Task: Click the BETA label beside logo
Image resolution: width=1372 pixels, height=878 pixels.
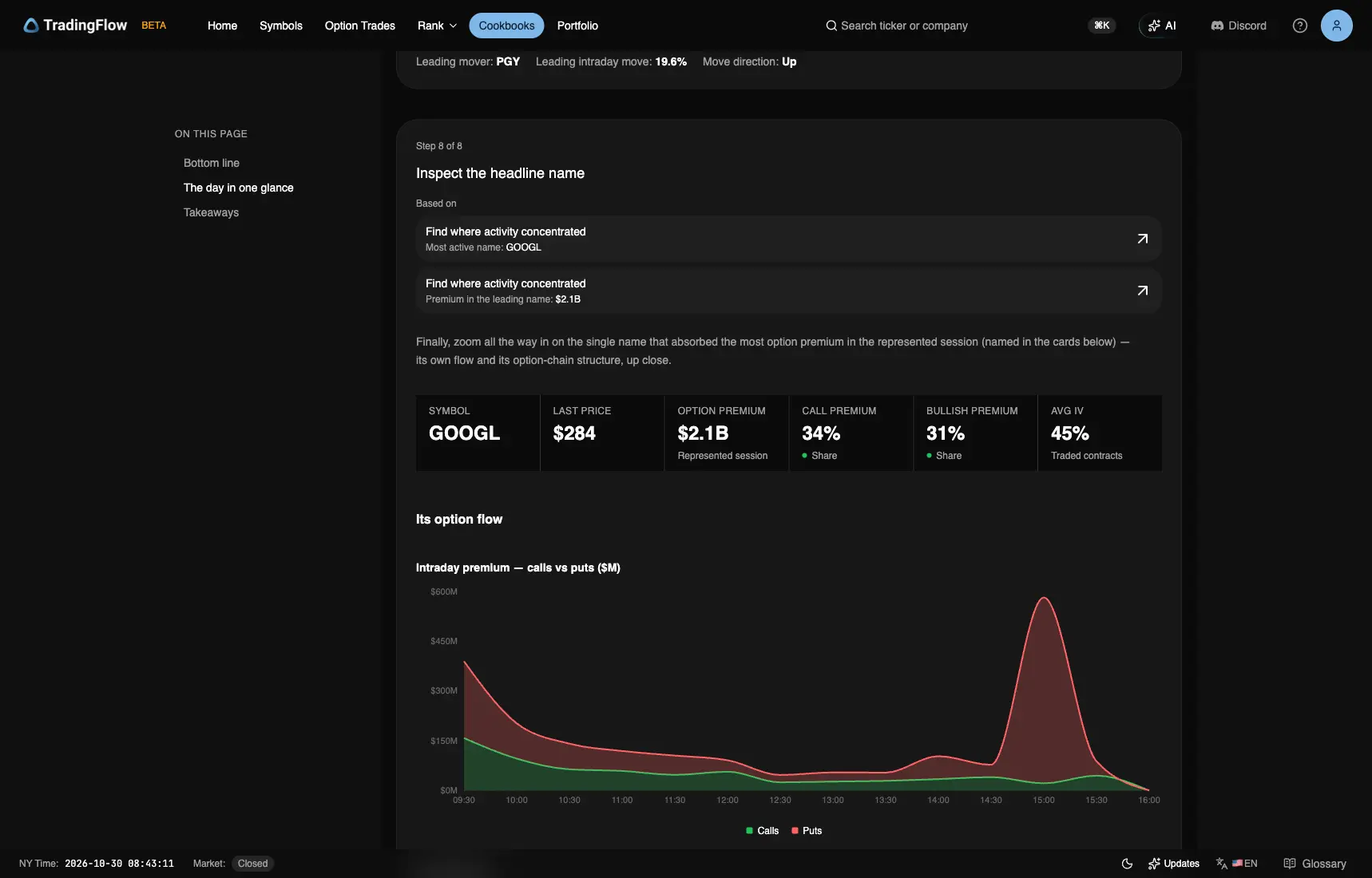Action: [154, 26]
